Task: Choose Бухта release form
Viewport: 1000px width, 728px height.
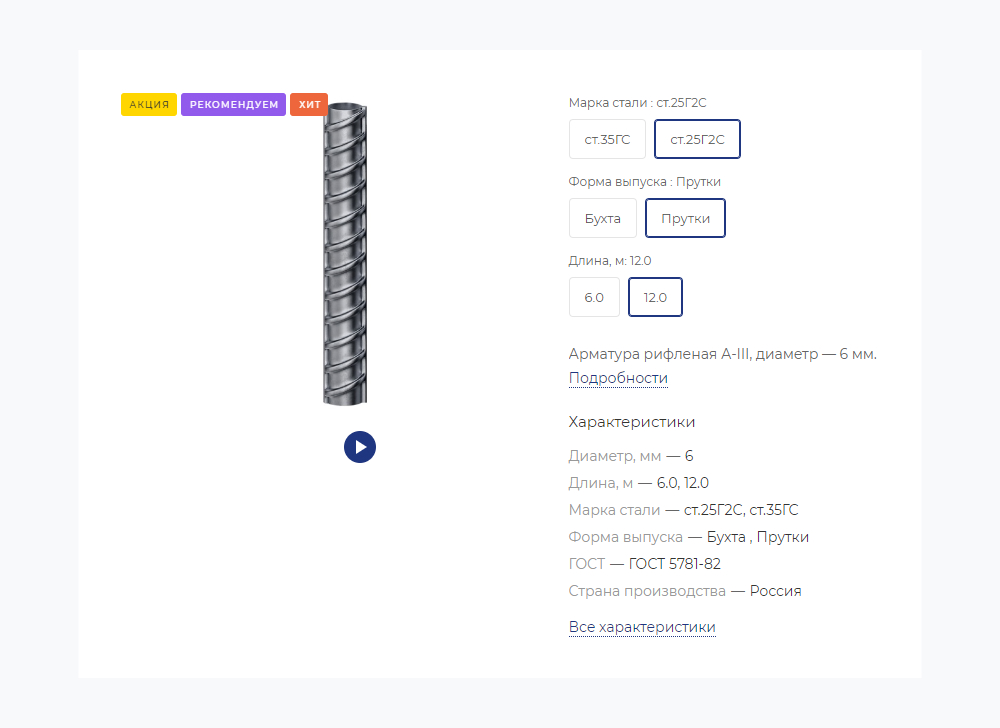Action: pos(602,218)
